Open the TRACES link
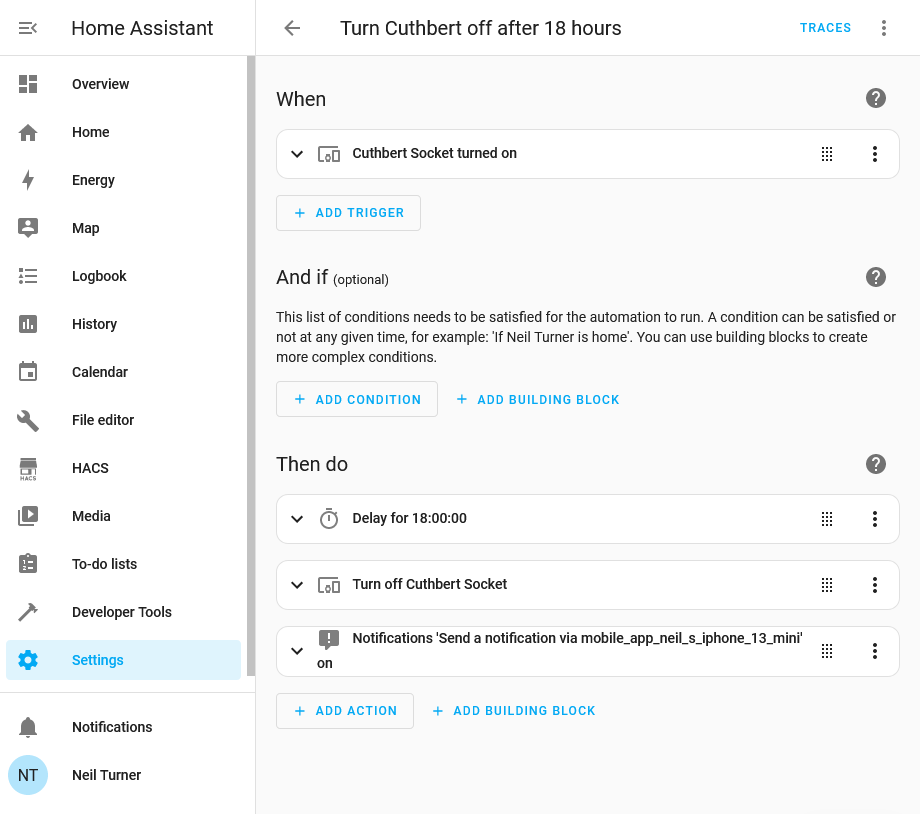Viewport: 920px width, 814px height. coord(825,27)
